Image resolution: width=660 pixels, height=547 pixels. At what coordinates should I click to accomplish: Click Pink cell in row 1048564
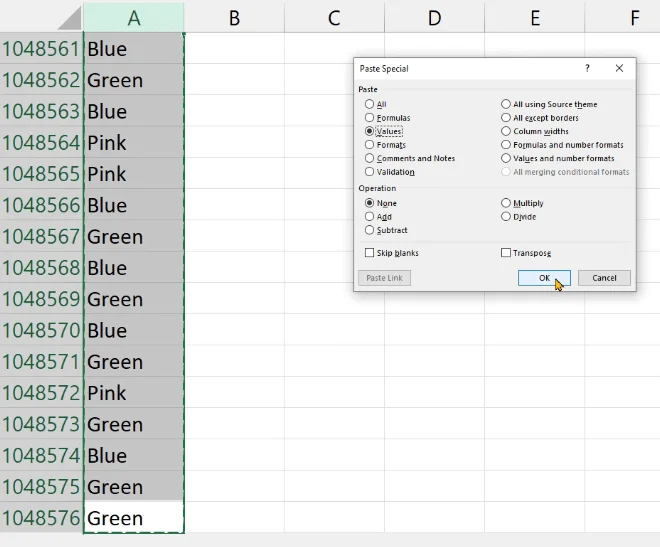coord(134,142)
